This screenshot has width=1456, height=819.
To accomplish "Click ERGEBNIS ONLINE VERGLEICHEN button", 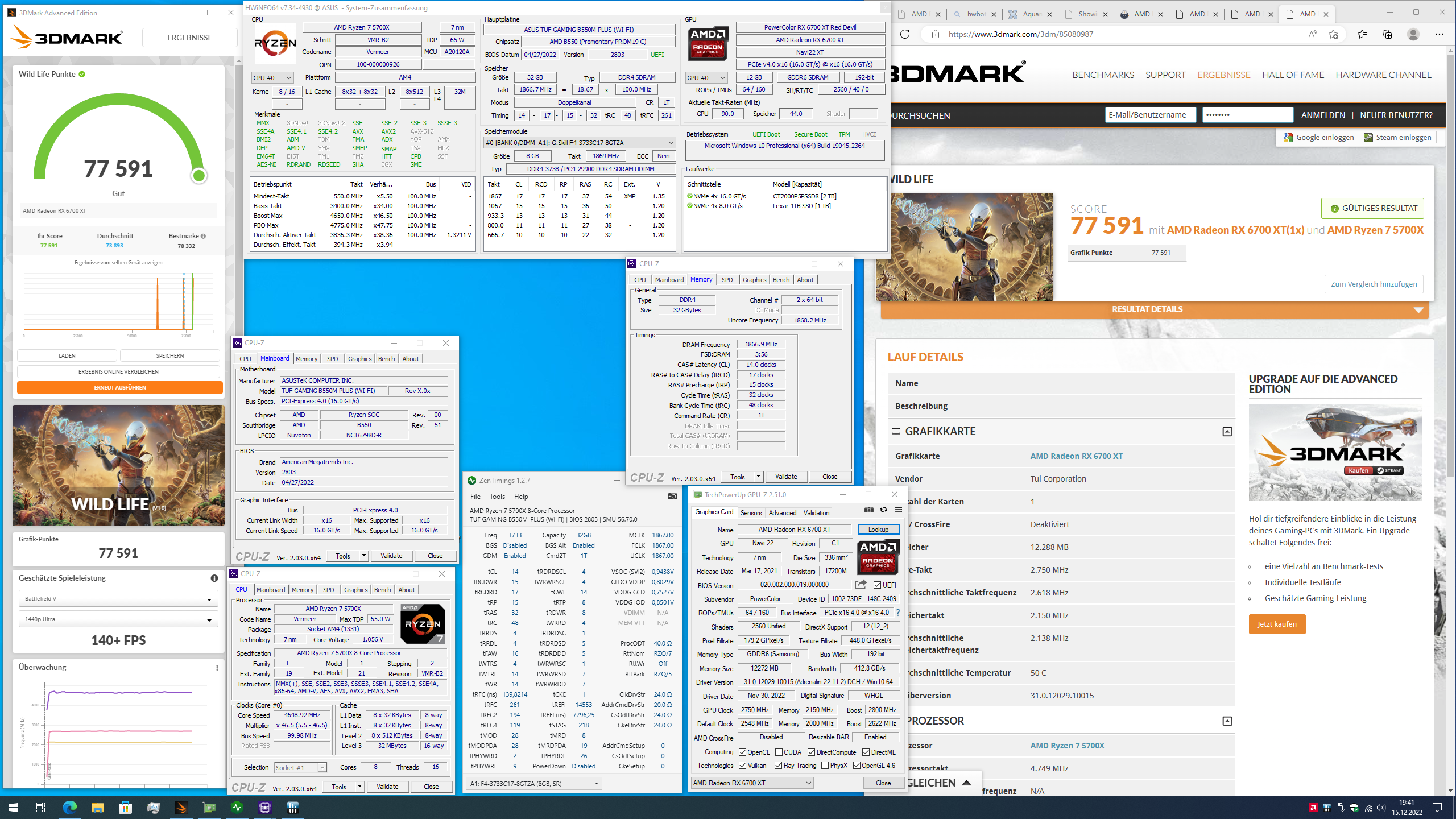I will pyautogui.click(x=118, y=372).
